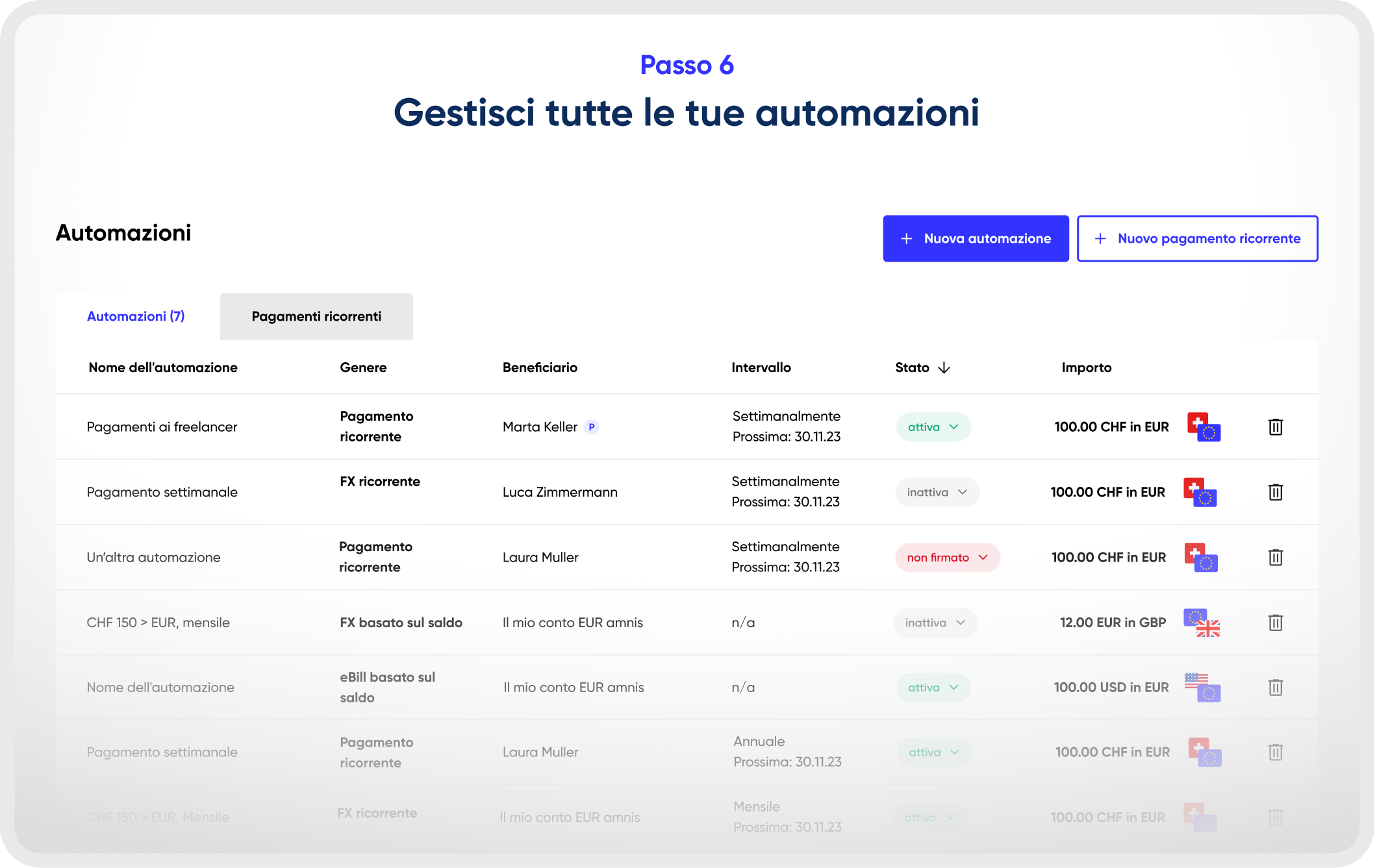
Task: Select the Automazioni (7) tab
Action: (x=136, y=316)
